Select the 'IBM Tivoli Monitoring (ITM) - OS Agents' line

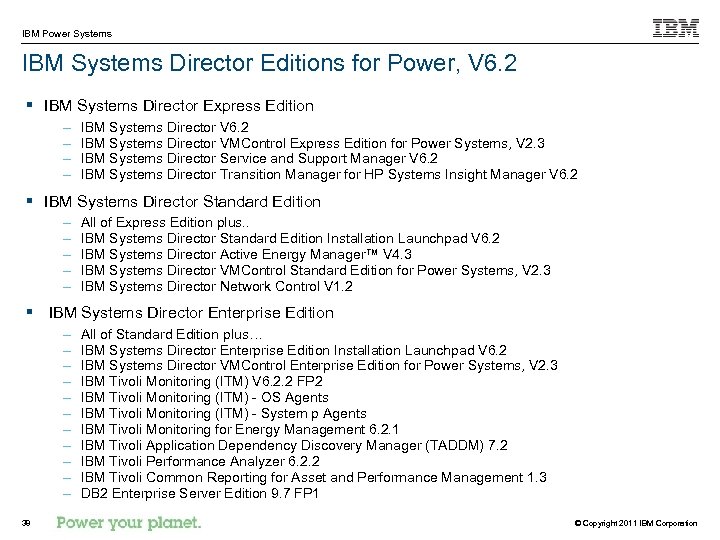pos(205,398)
